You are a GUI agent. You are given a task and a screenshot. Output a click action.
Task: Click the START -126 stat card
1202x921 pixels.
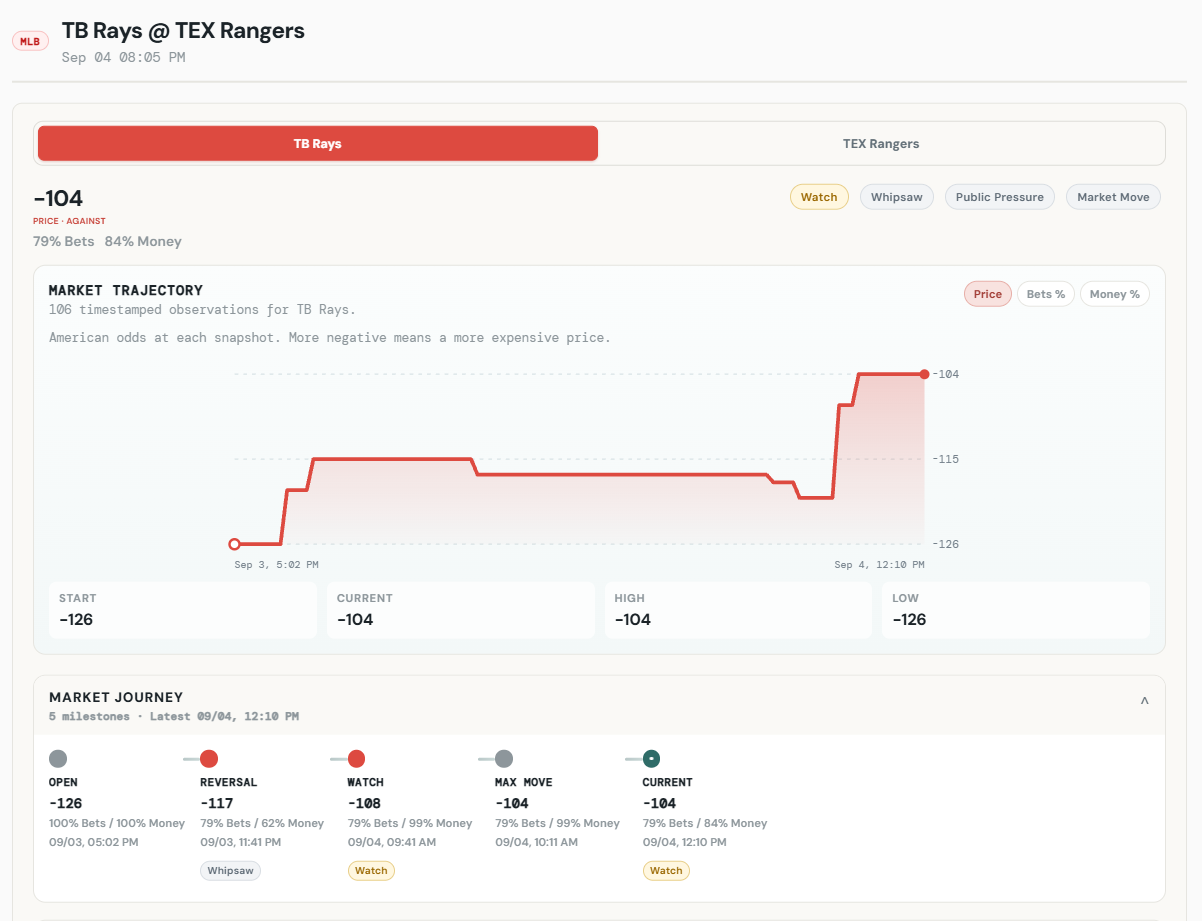point(183,610)
